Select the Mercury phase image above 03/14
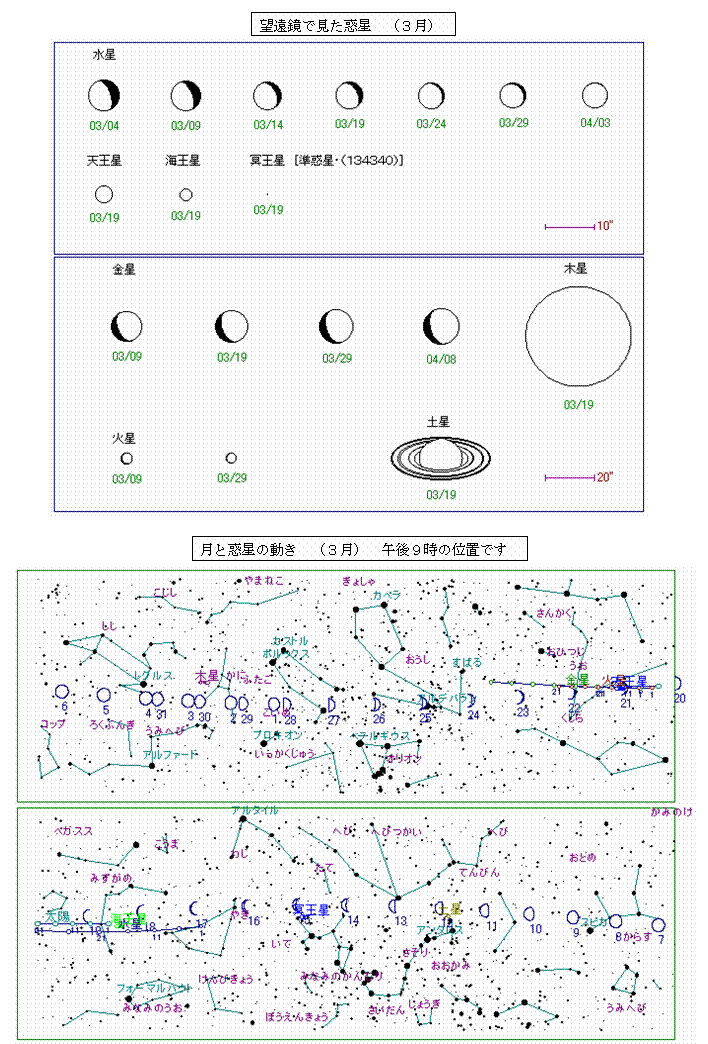This screenshot has height=1044, width=708. [x=267, y=96]
